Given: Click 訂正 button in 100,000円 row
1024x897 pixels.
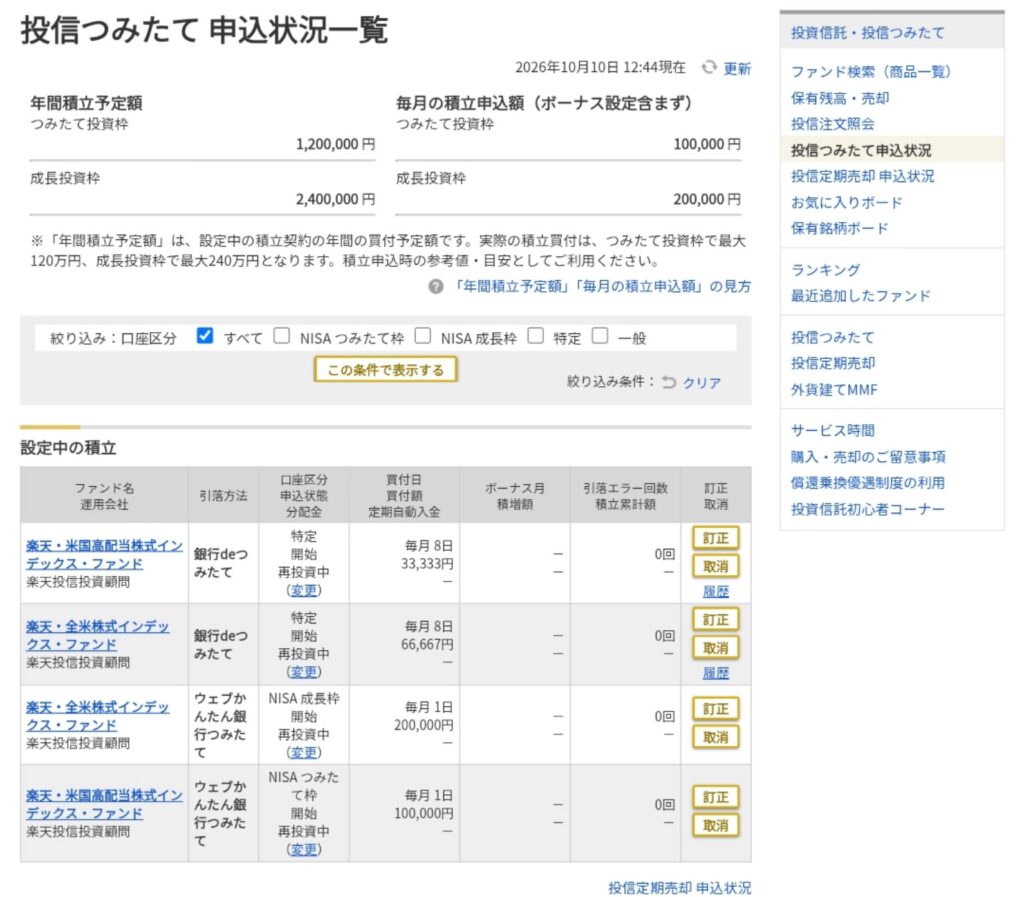Looking at the screenshot, I should tap(716, 797).
